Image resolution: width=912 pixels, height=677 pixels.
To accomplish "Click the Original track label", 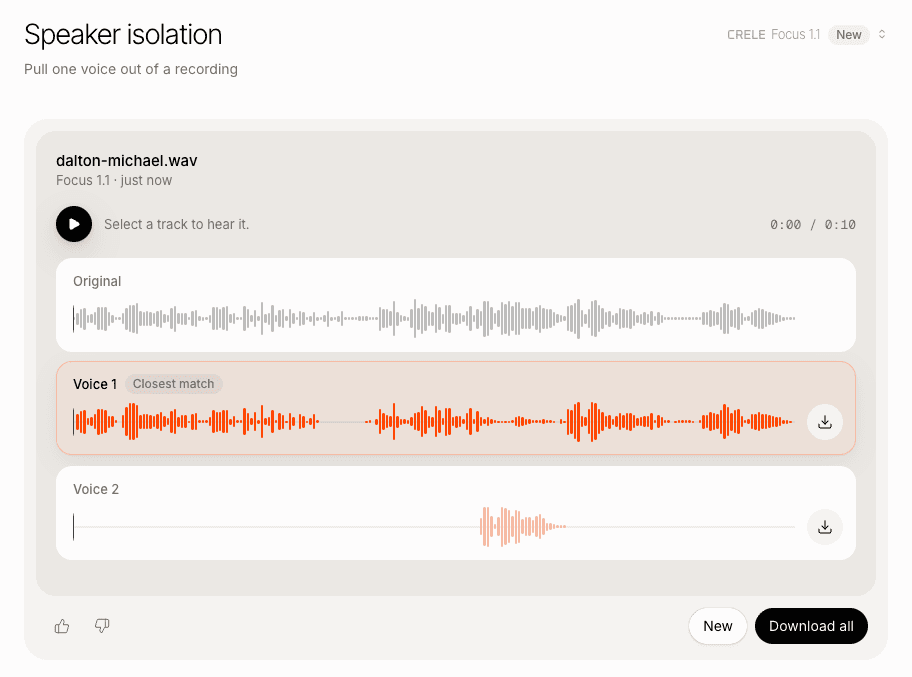I will 97,282.
